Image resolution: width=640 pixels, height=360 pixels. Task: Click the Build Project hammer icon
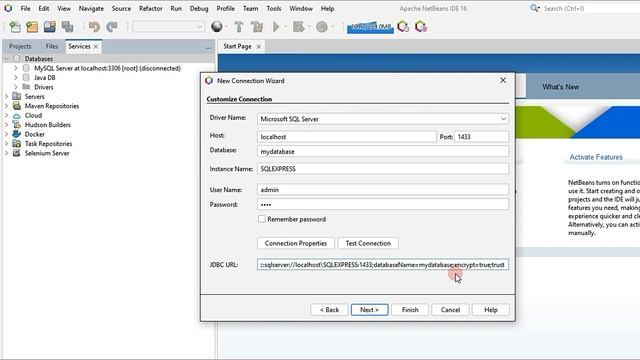tap(239, 27)
